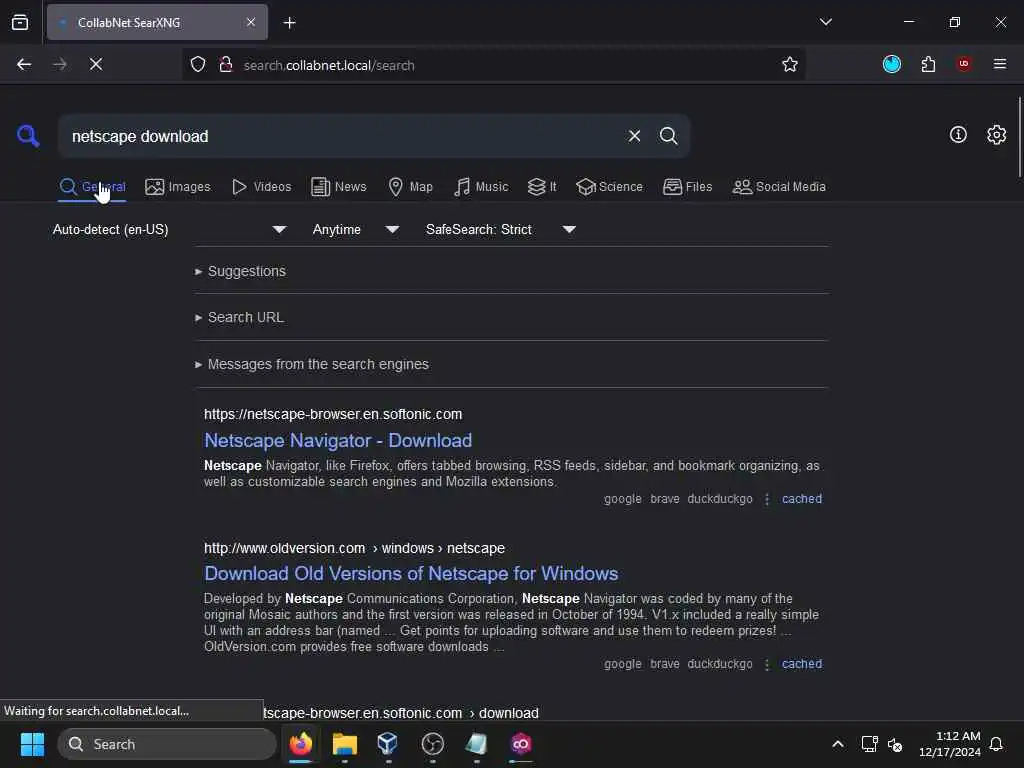This screenshot has width=1024, height=768.
Task: Click the Windows taskbar Search box
Action: coord(167,744)
